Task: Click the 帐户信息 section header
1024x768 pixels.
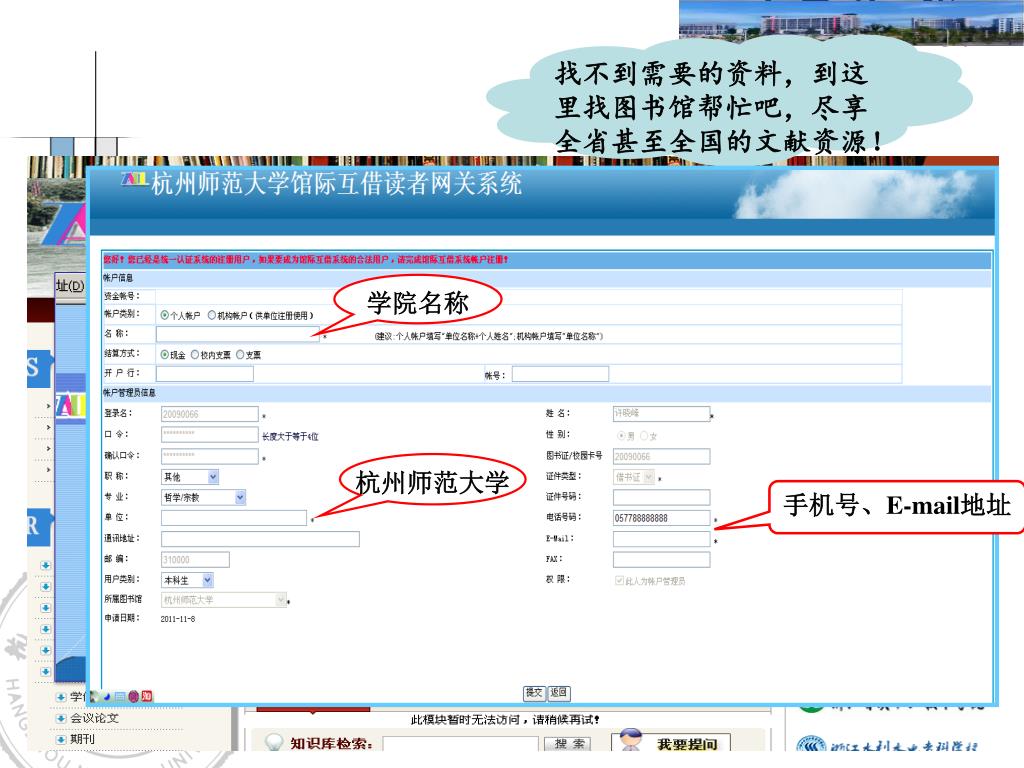Action: [118, 278]
